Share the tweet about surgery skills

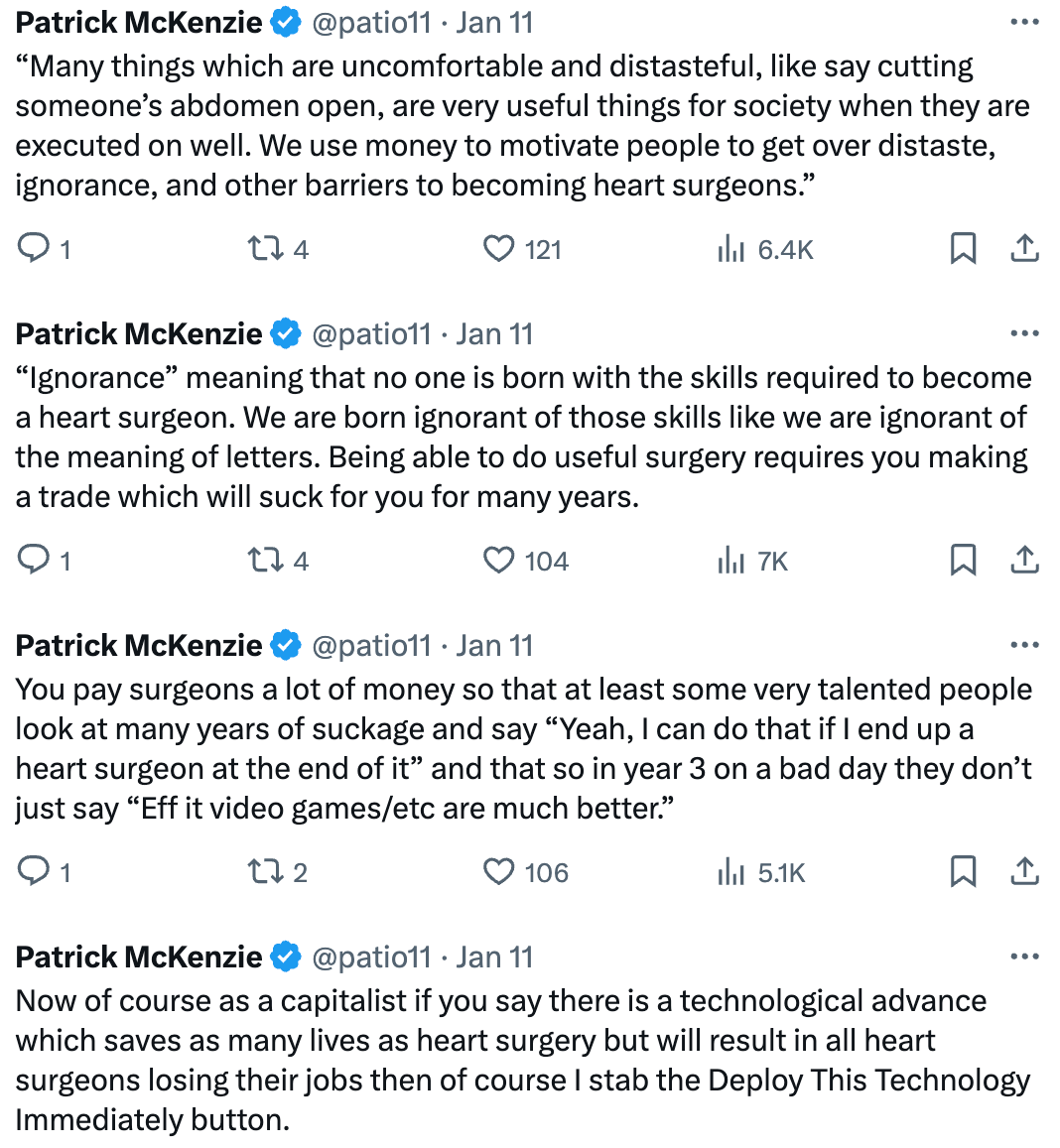[1025, 560]
